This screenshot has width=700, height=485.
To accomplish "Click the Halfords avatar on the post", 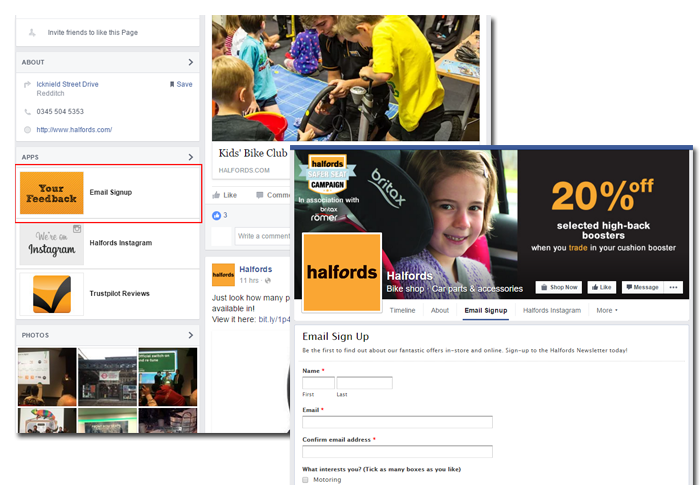I will [223, 275].
